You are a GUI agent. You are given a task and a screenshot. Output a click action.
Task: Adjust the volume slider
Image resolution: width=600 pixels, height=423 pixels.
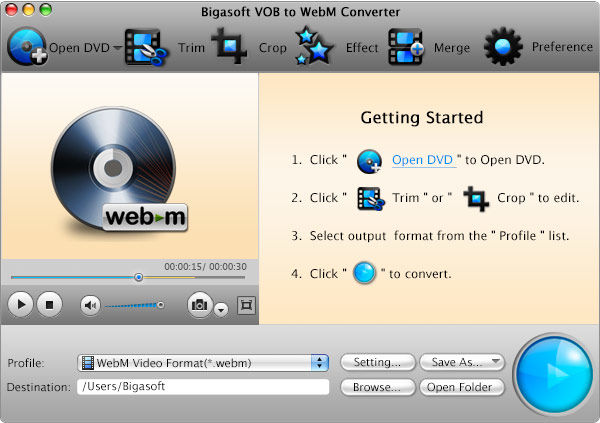(x=134, y=305)
